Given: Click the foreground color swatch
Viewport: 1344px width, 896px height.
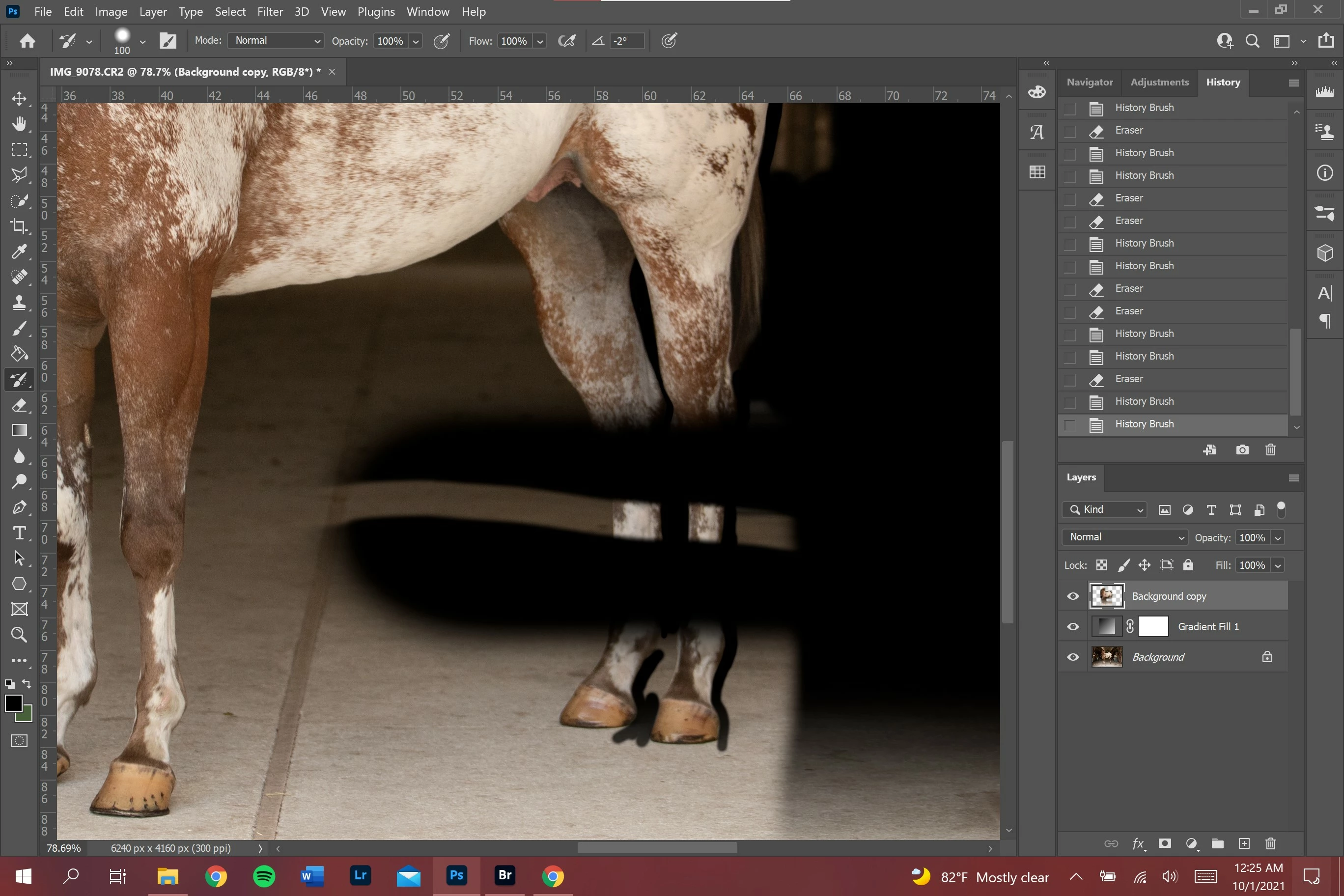Looking at the screenshot, I should (x=13, y=703).
